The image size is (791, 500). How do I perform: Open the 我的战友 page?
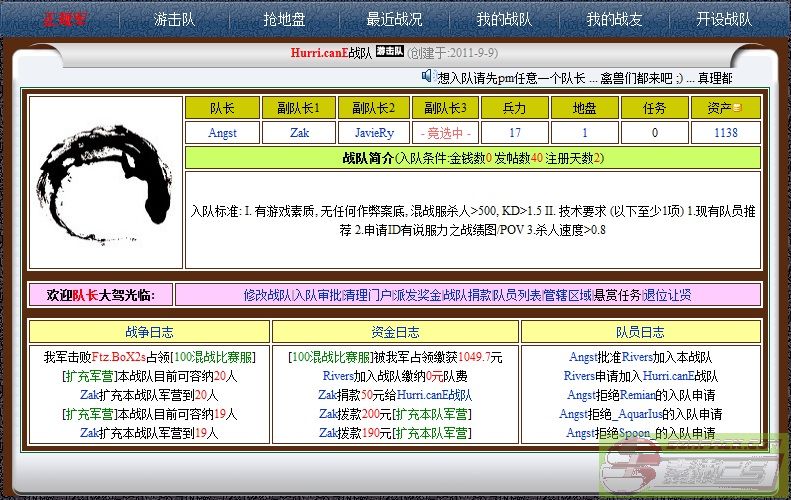(613, 19)
